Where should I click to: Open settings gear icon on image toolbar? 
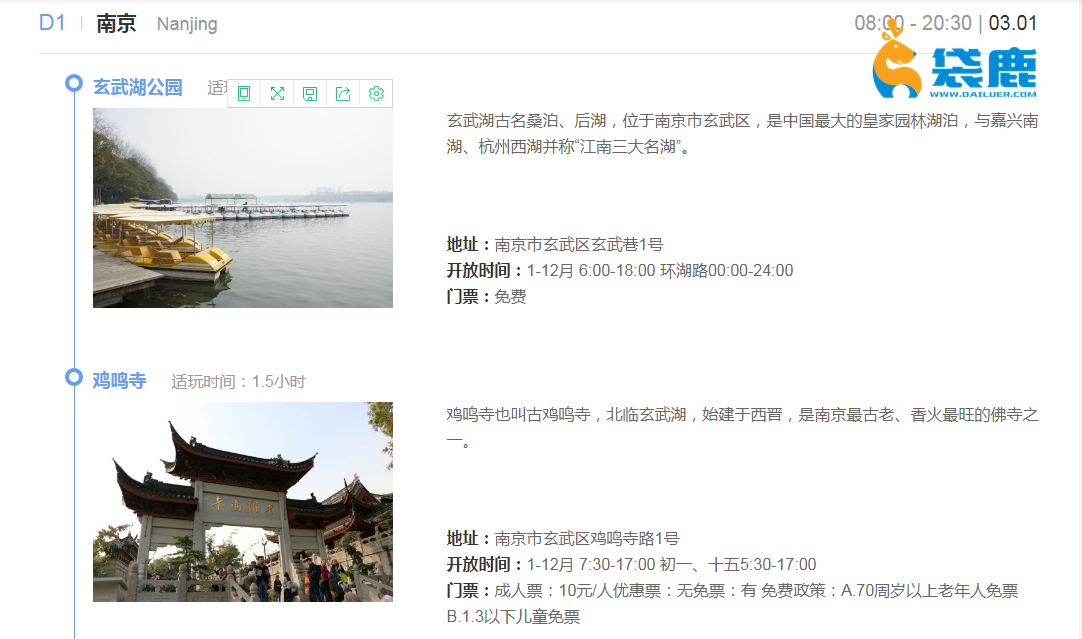376,94
